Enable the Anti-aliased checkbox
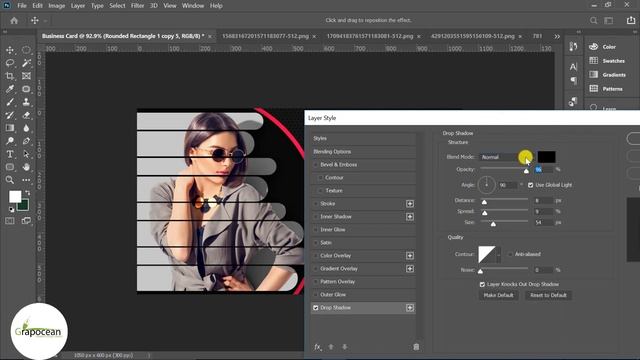The height and width of the screenshot is (360, 640). pos(510,254)
